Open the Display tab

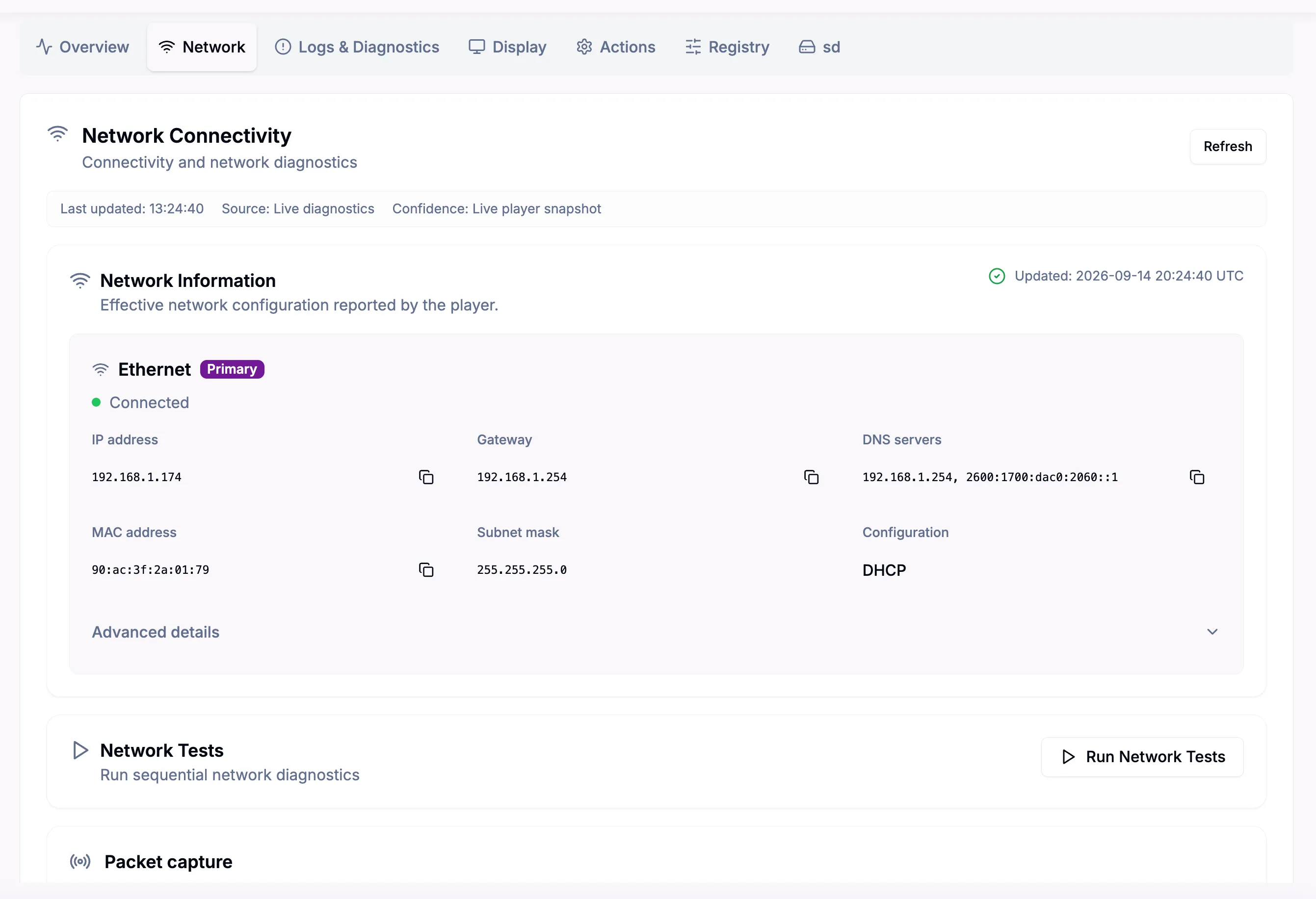coord(507,47)
